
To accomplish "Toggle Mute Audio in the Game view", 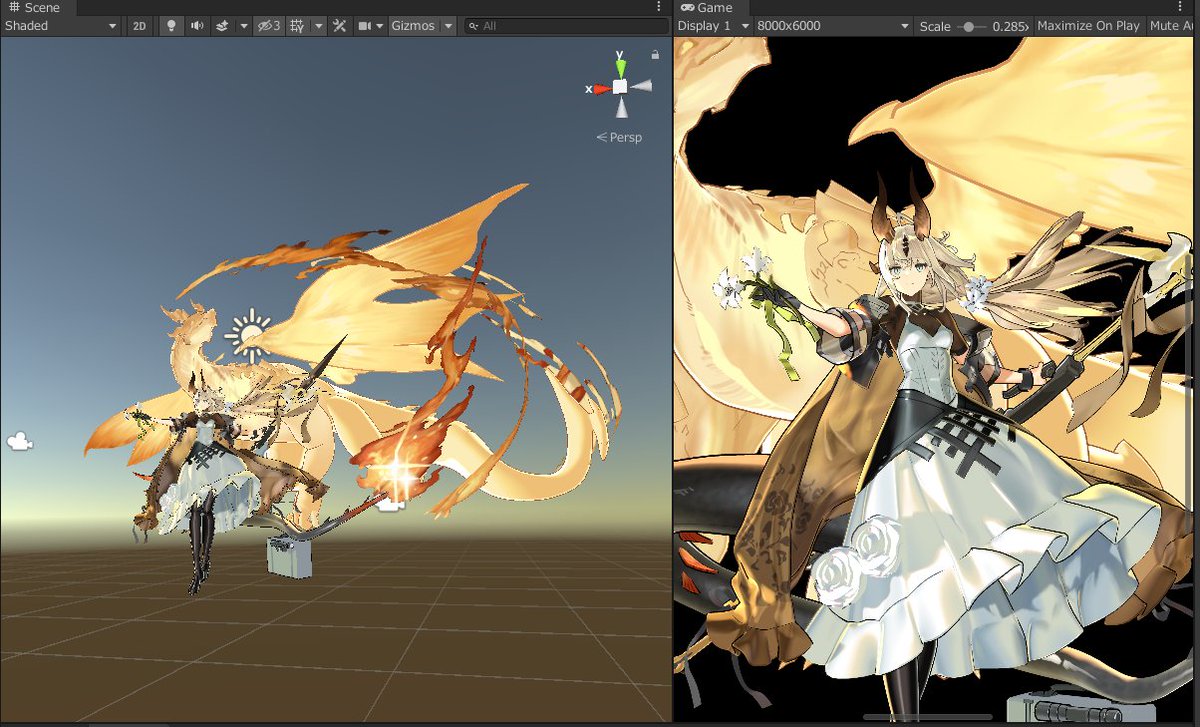I will pyautogui.click(x=1173, y=26).
